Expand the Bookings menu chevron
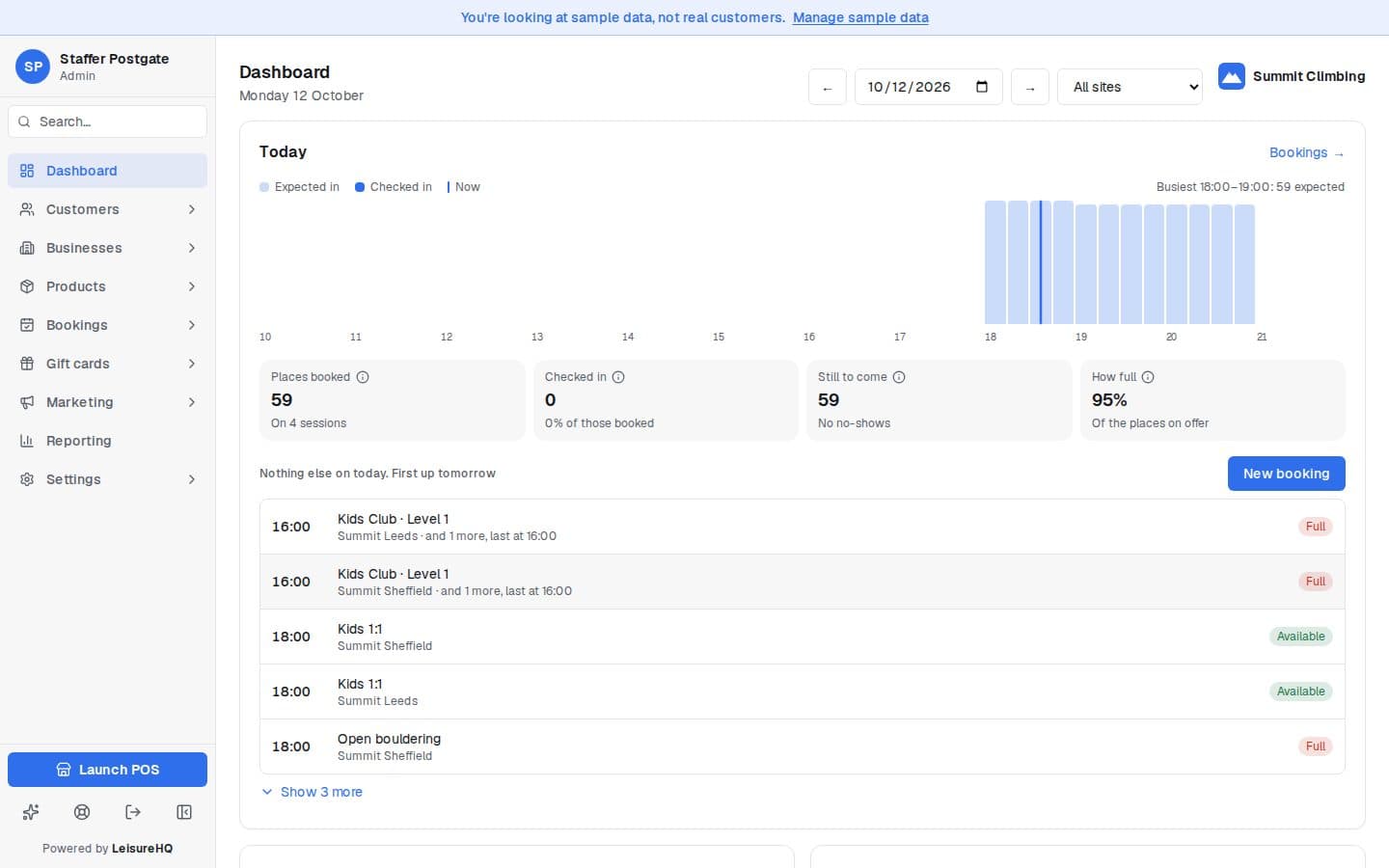This screenshot has height=868, width=1389. click(192, 325)
